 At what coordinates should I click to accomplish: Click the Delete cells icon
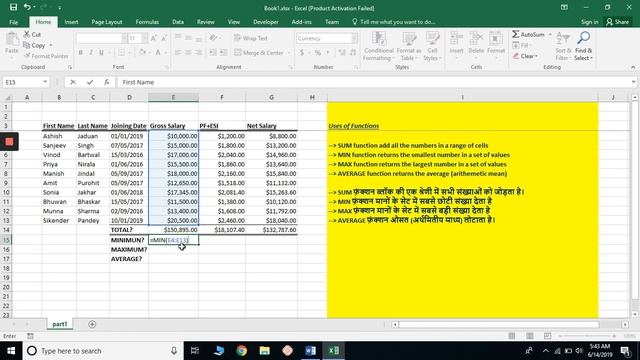tap(476, 39)
